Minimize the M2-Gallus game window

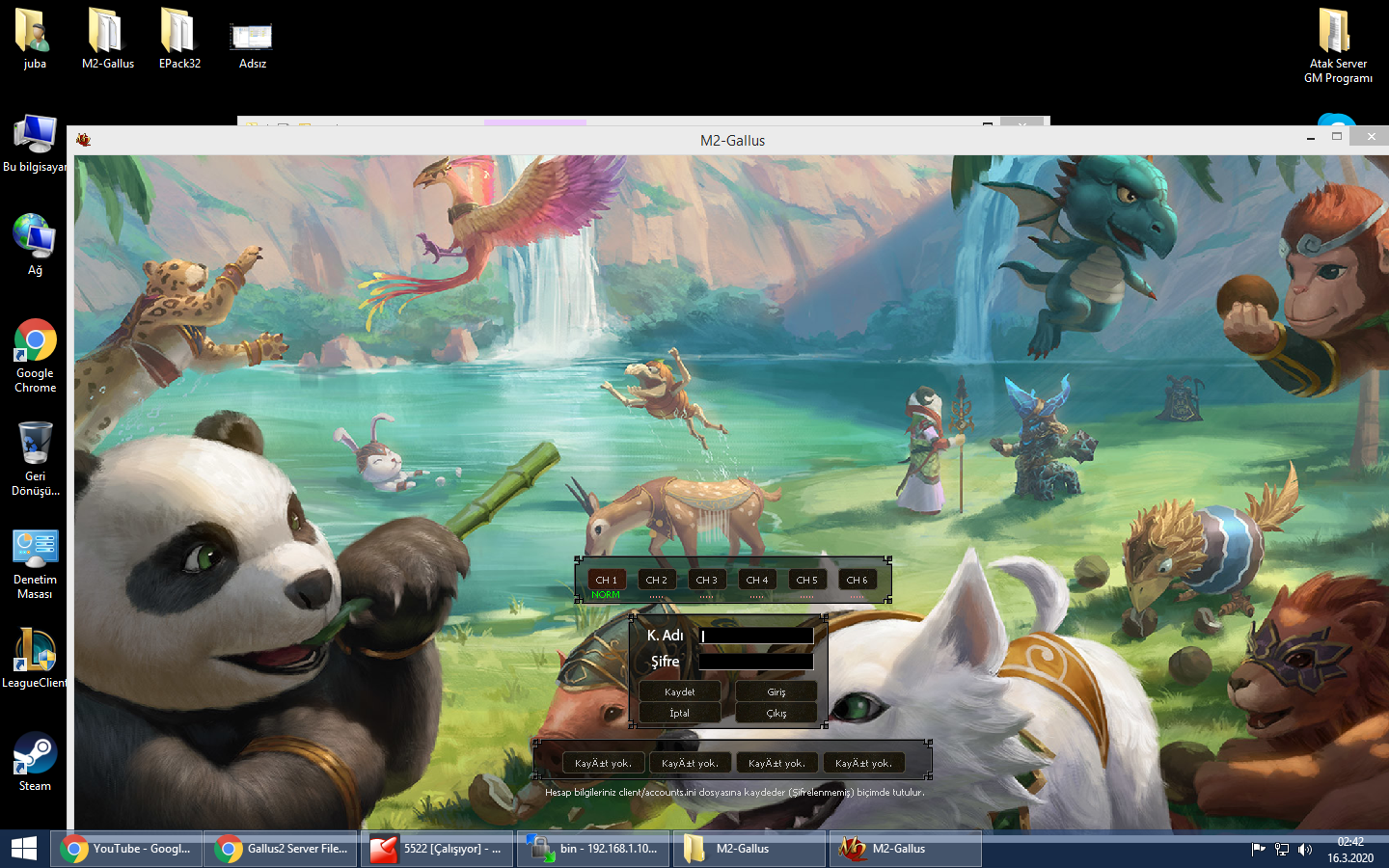click(1311, 138)
